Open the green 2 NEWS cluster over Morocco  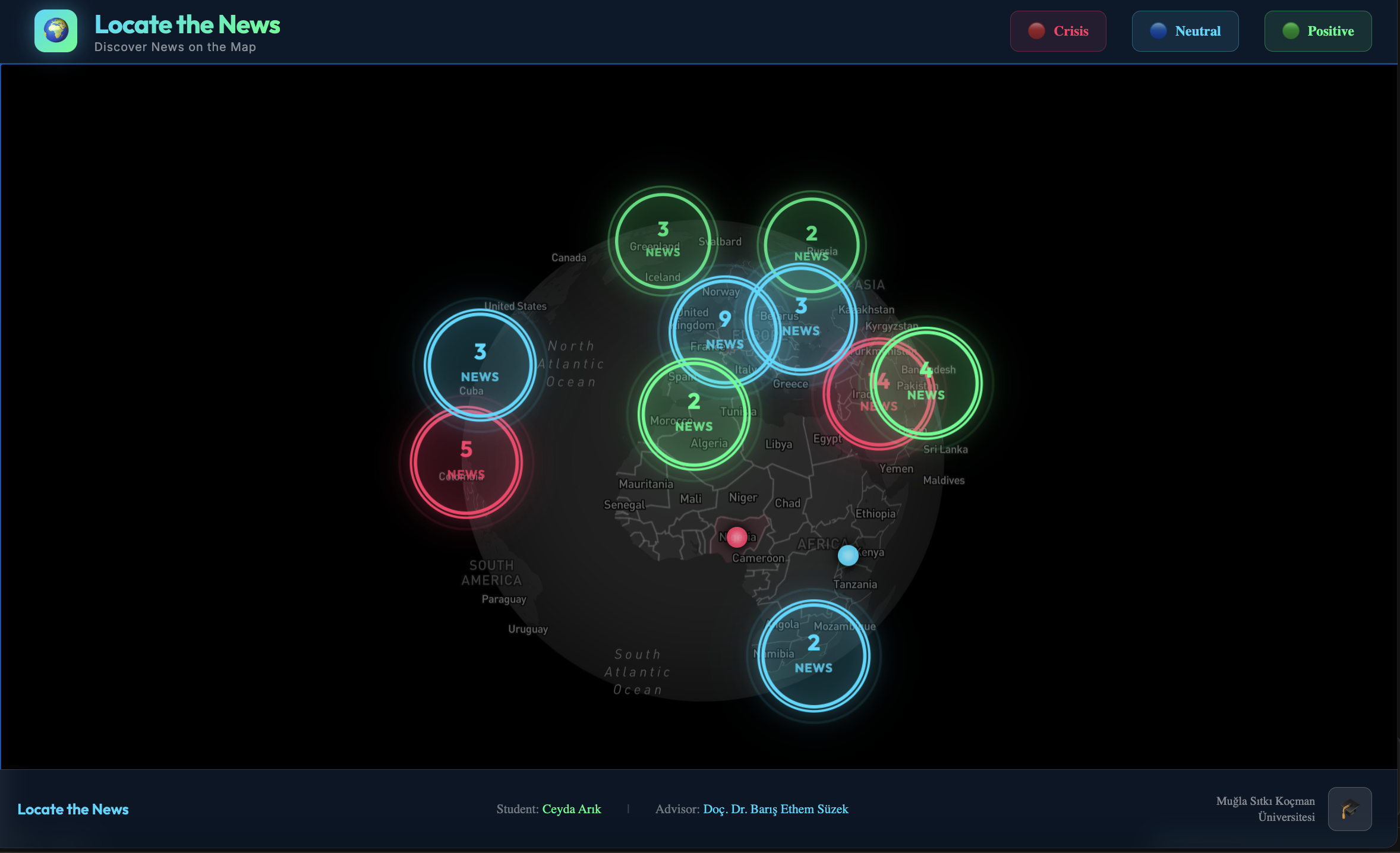[693, 414]
